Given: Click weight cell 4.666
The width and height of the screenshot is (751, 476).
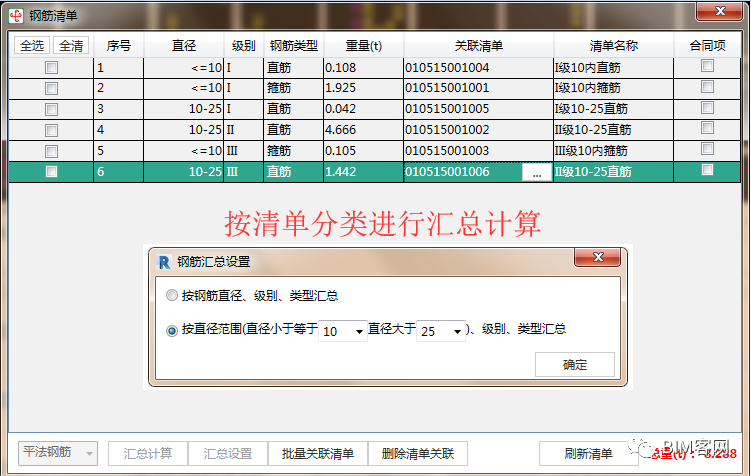Looking at the screenshot, I should (364, 130).
